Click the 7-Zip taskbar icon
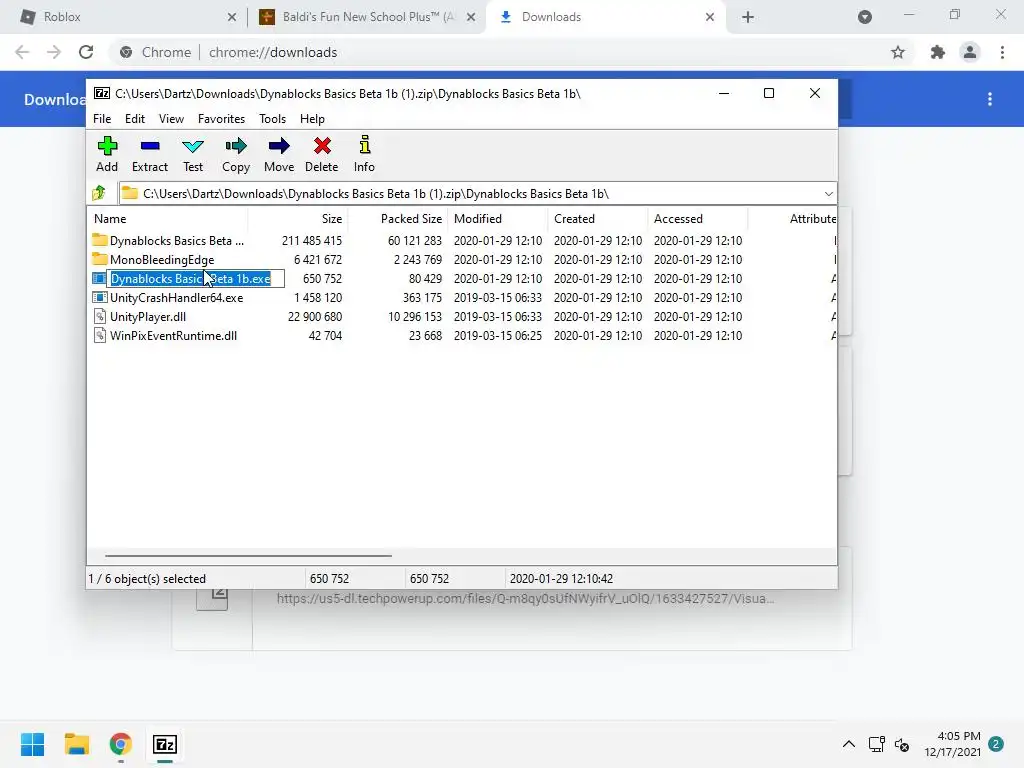The image size is (1024, 768). (x=165, y=744)
